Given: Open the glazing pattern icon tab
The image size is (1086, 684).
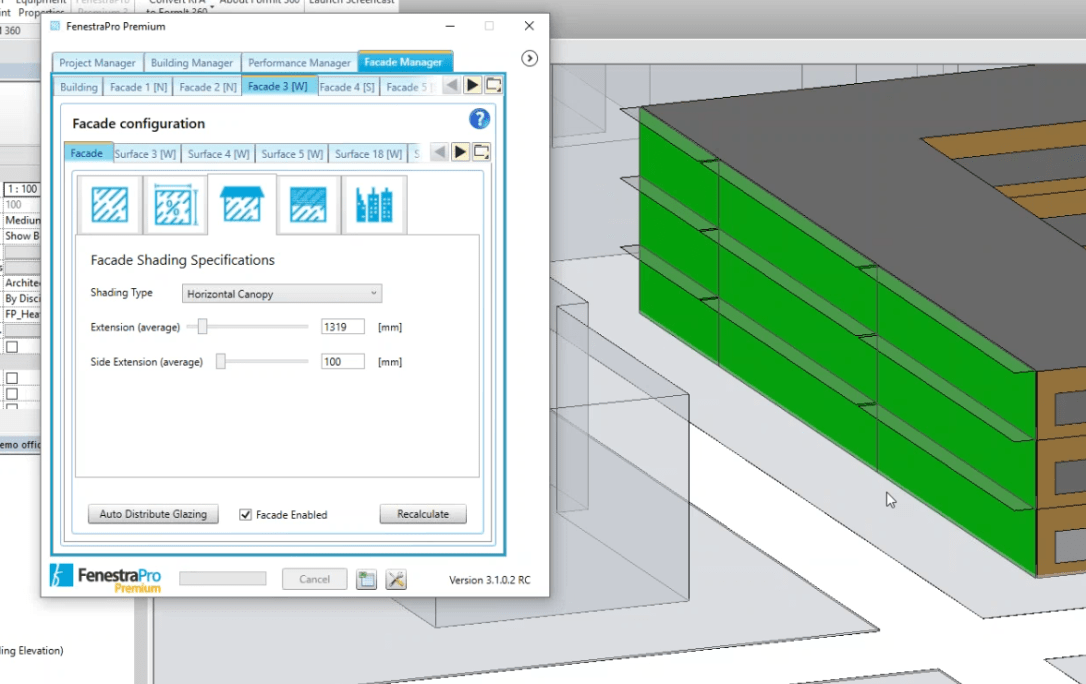Looking at the screenshot, I should click(x=109, y=205).
